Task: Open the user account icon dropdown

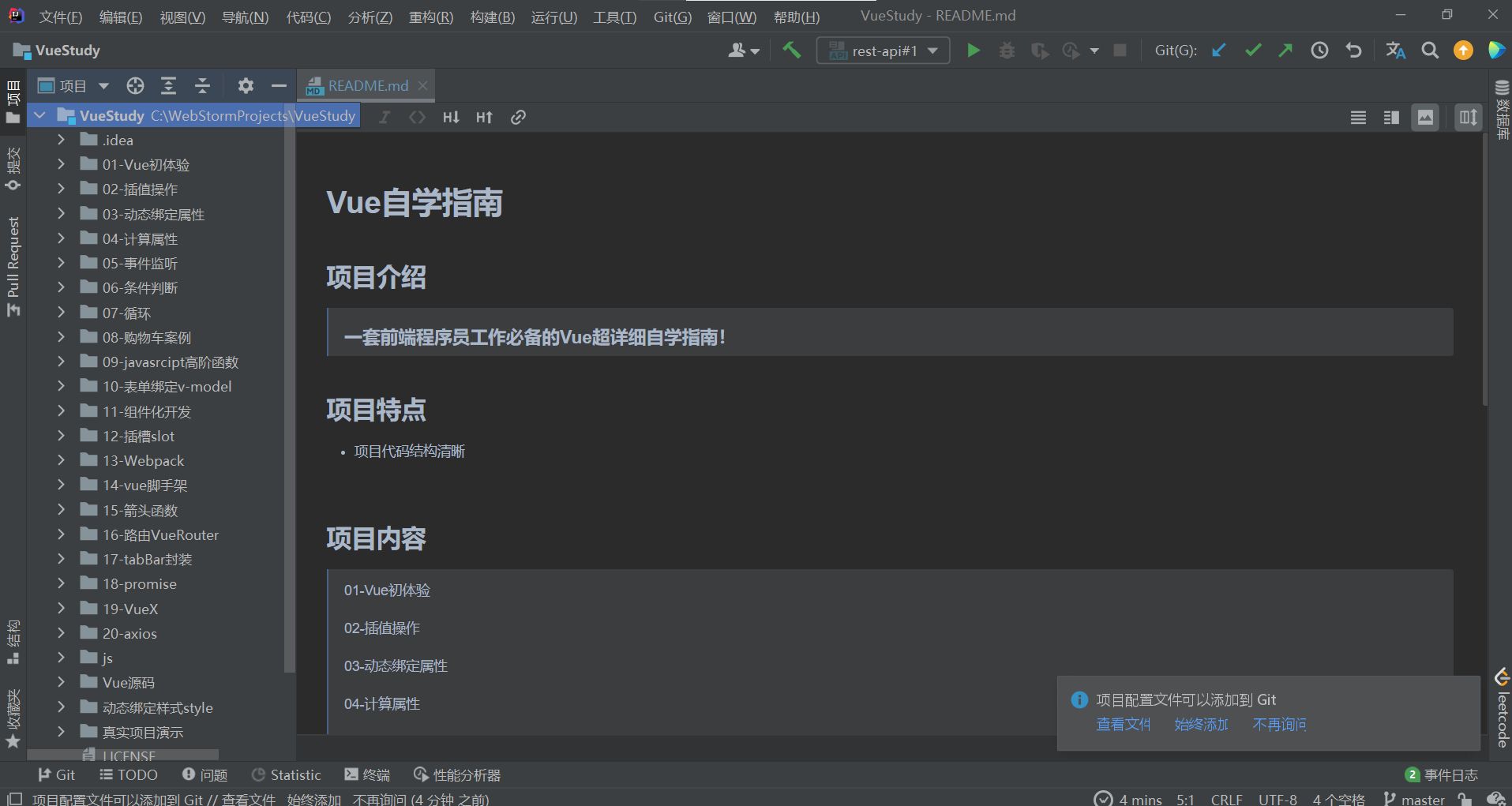Action: 743,51
